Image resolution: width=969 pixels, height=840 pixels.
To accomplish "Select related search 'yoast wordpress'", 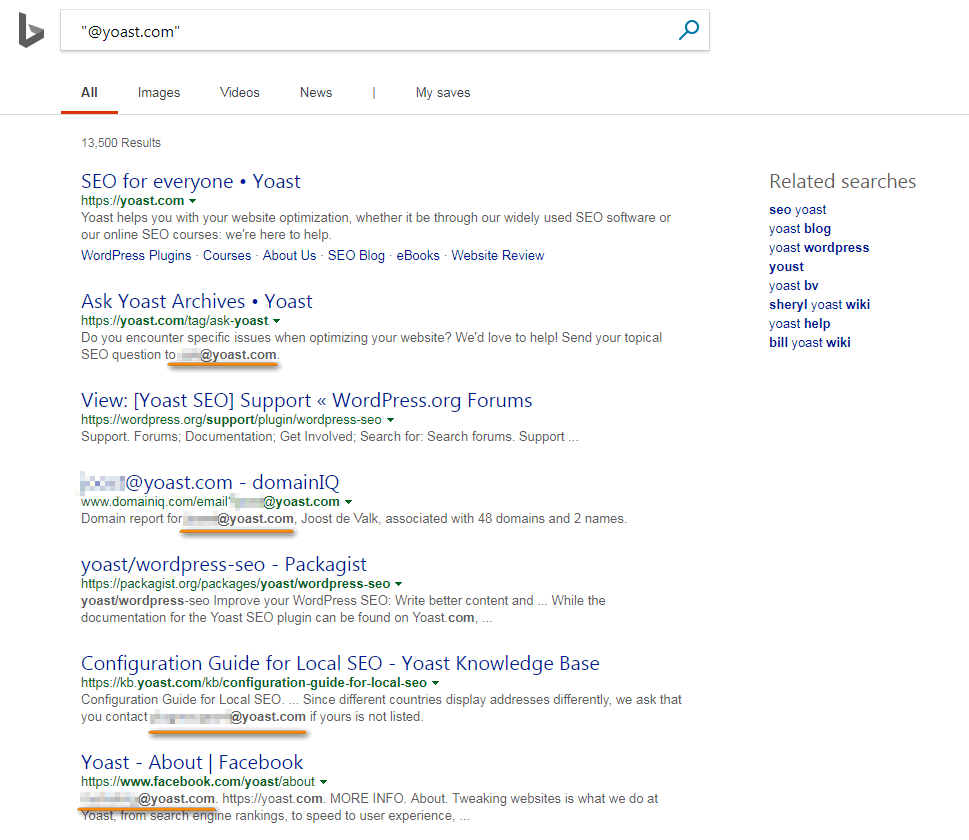I will [x=819, y=247].
